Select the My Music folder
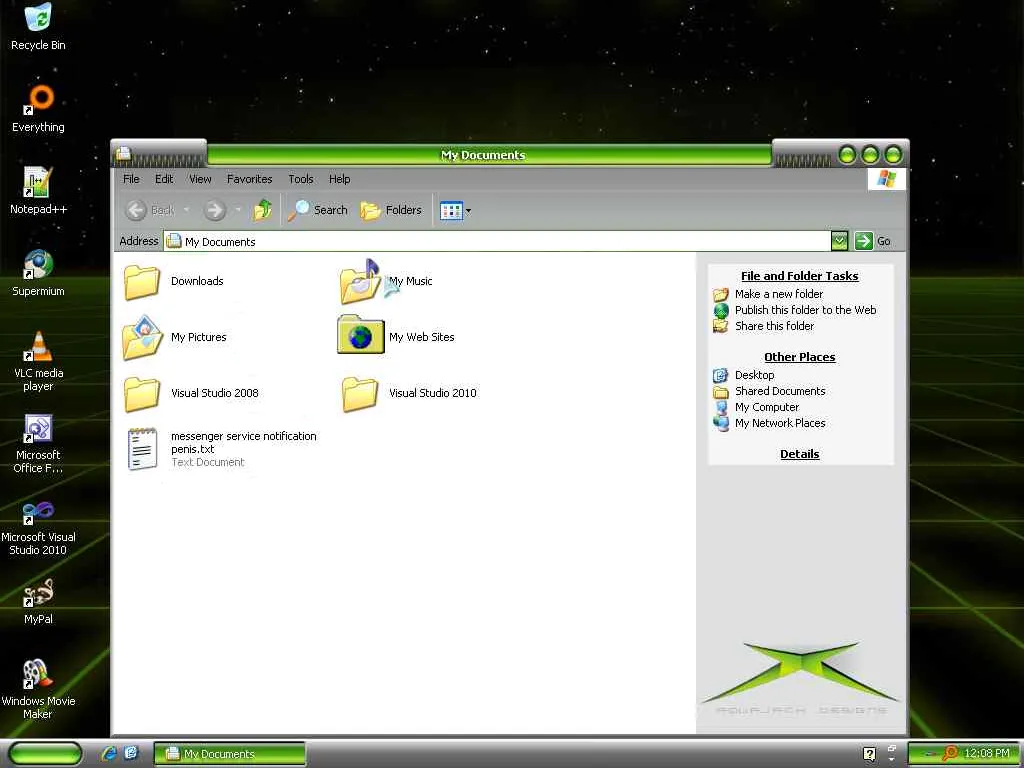Viewport: 1024px width, 768px height. coord(386,281)
